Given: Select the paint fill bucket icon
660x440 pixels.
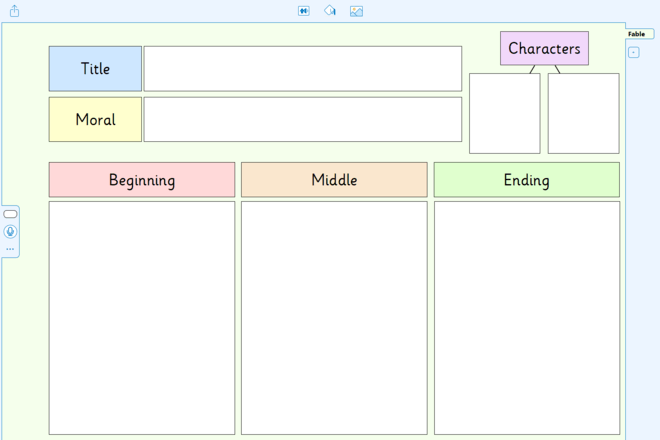Looking at the screenshot, I should (330, 11).
